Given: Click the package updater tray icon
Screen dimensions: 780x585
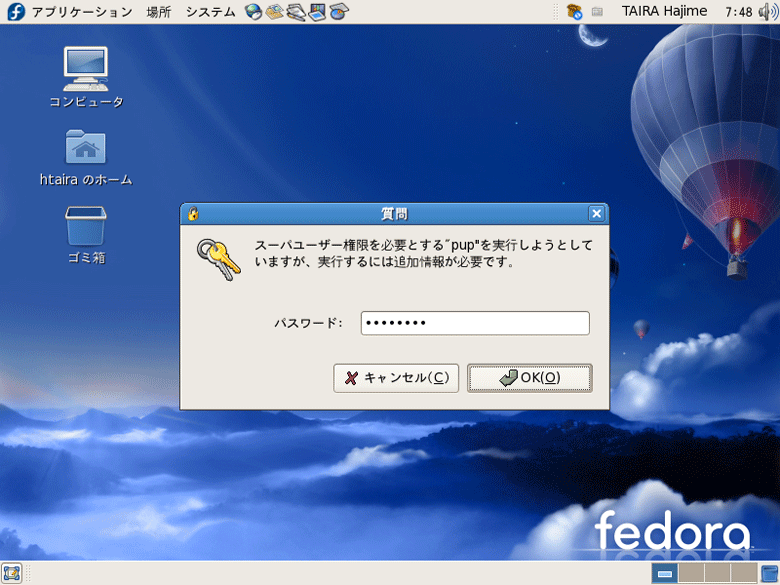Looking at the screenshot, I should [574, 12].
